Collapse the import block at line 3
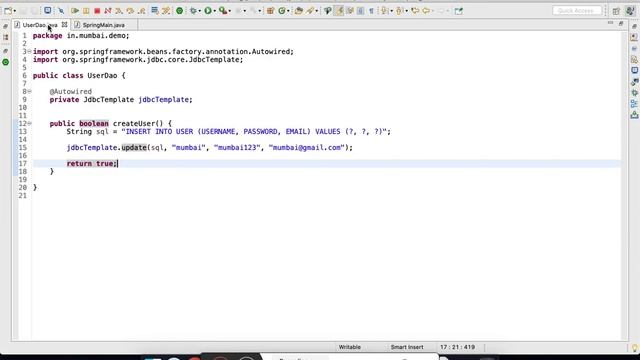Viewport: 640px width, 360px height. pos(29,51)
